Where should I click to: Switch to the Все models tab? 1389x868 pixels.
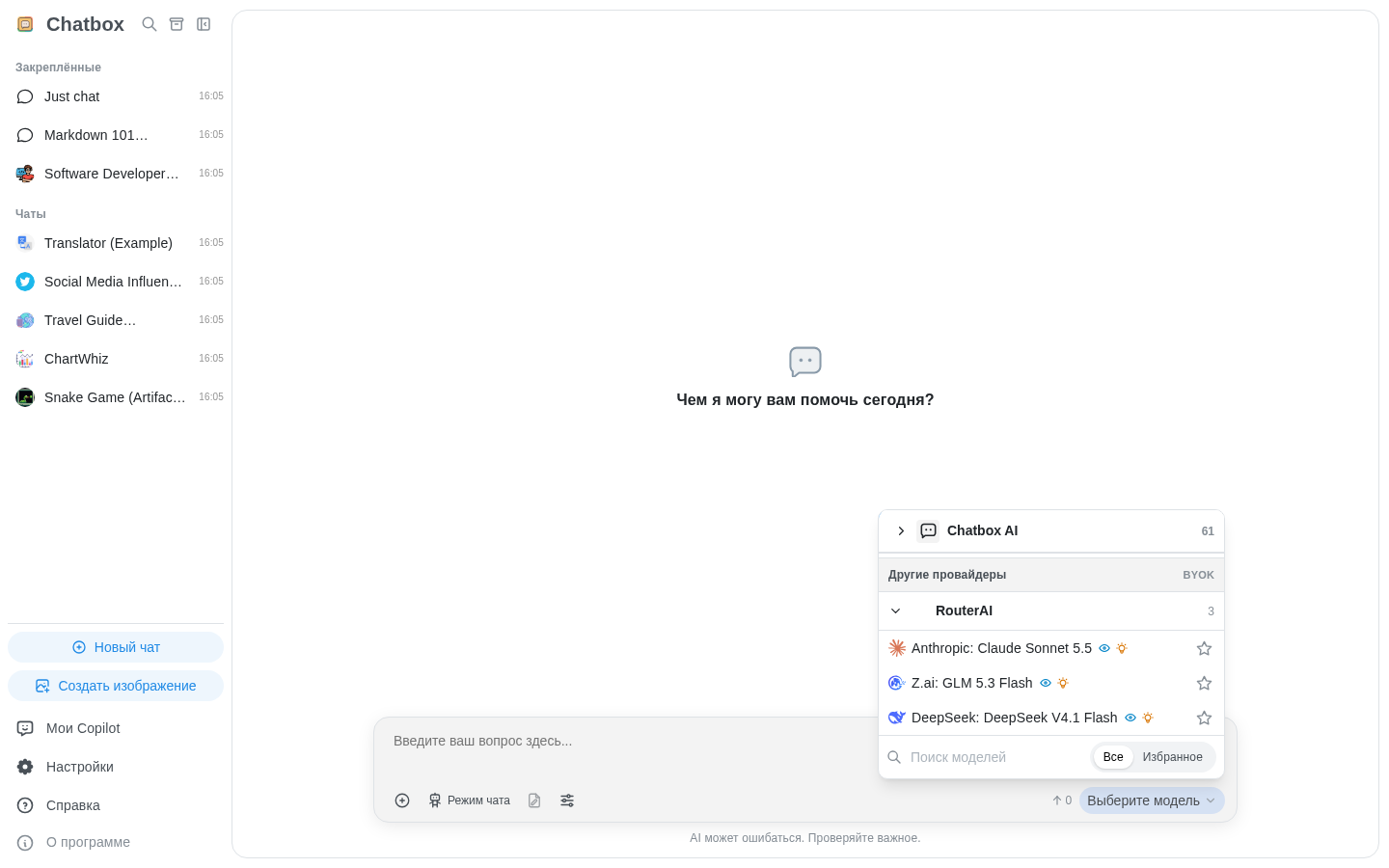(x=1113, y=757)
